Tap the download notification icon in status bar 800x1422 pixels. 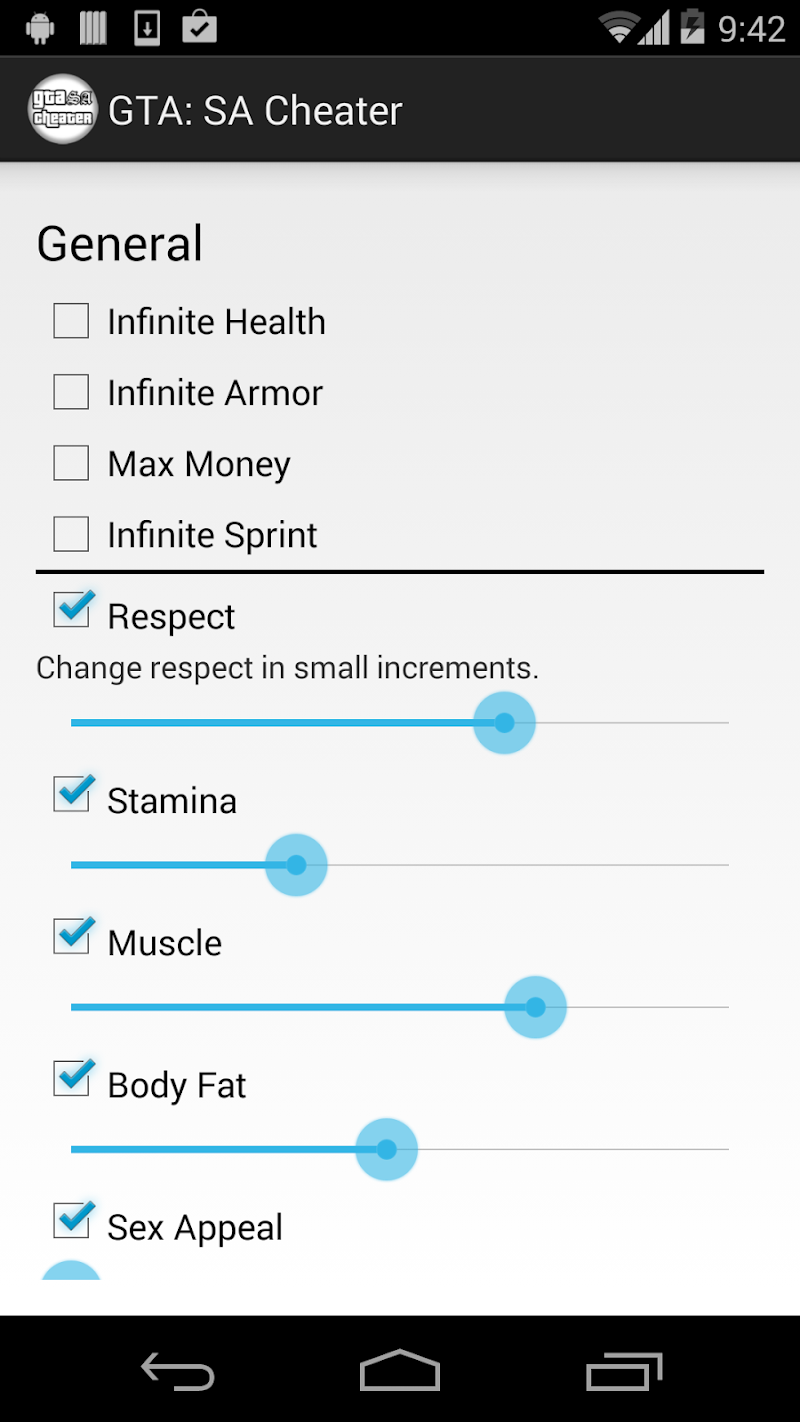click(147, 27)
